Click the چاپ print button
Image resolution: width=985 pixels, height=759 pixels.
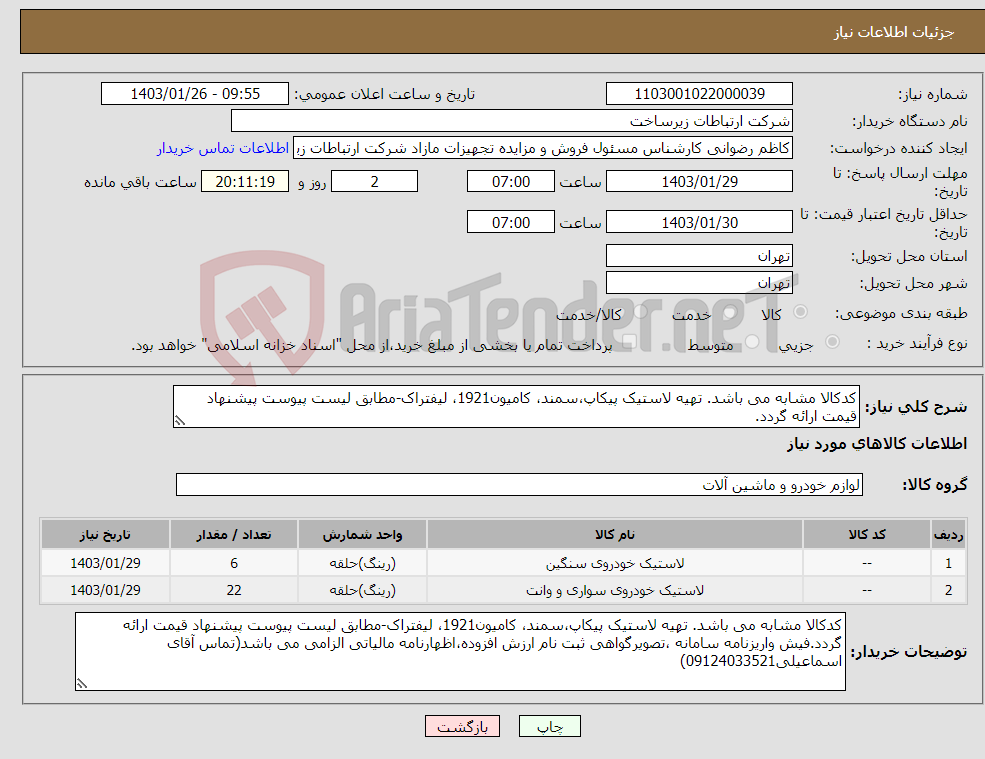coord(550,726)
